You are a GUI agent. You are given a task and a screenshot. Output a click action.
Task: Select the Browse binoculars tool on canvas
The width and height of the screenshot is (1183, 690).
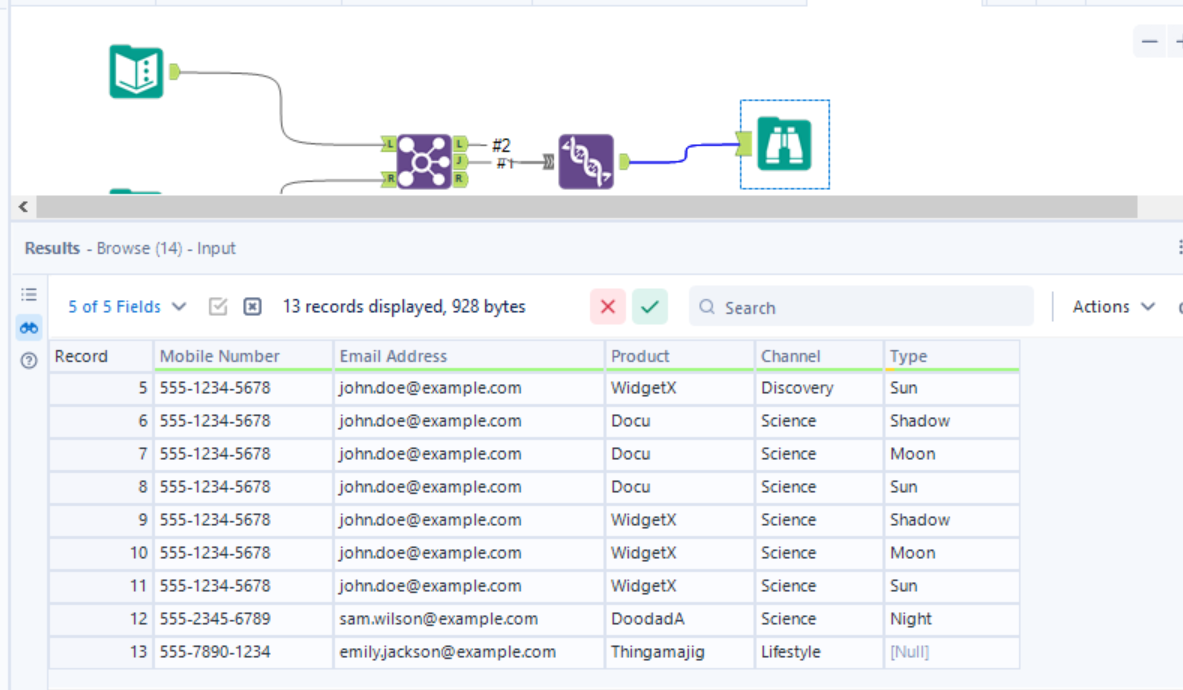pyautogui.click(x=784, y=144)
